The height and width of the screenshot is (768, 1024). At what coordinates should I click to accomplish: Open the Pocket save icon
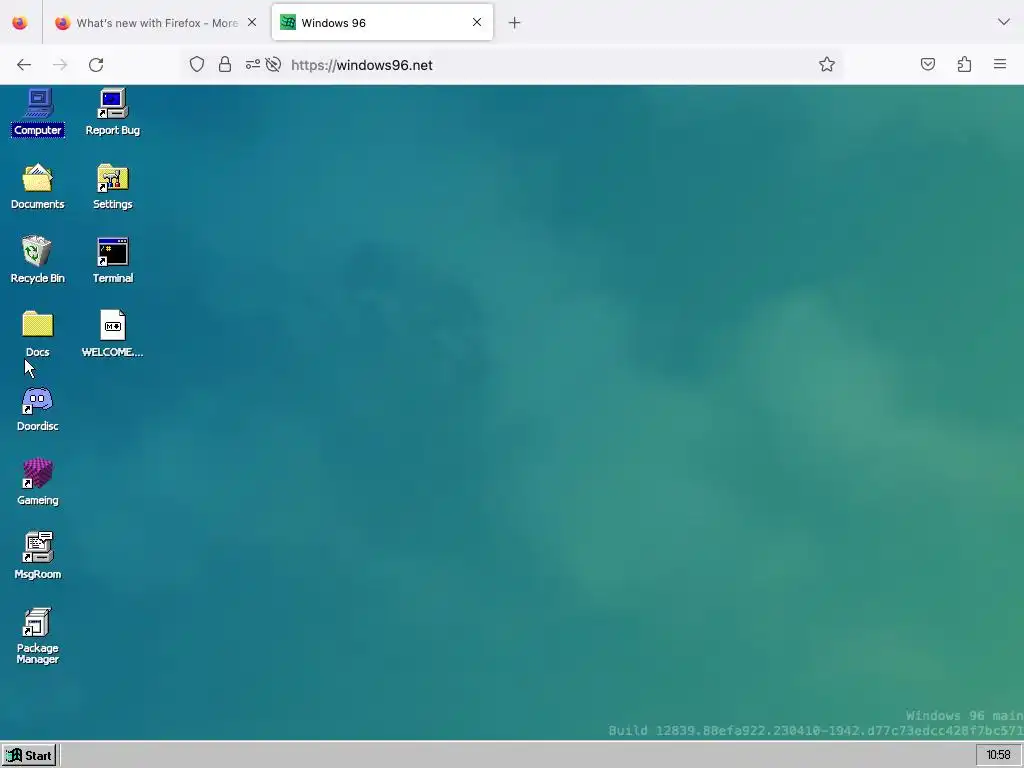[x=928, y=64]
